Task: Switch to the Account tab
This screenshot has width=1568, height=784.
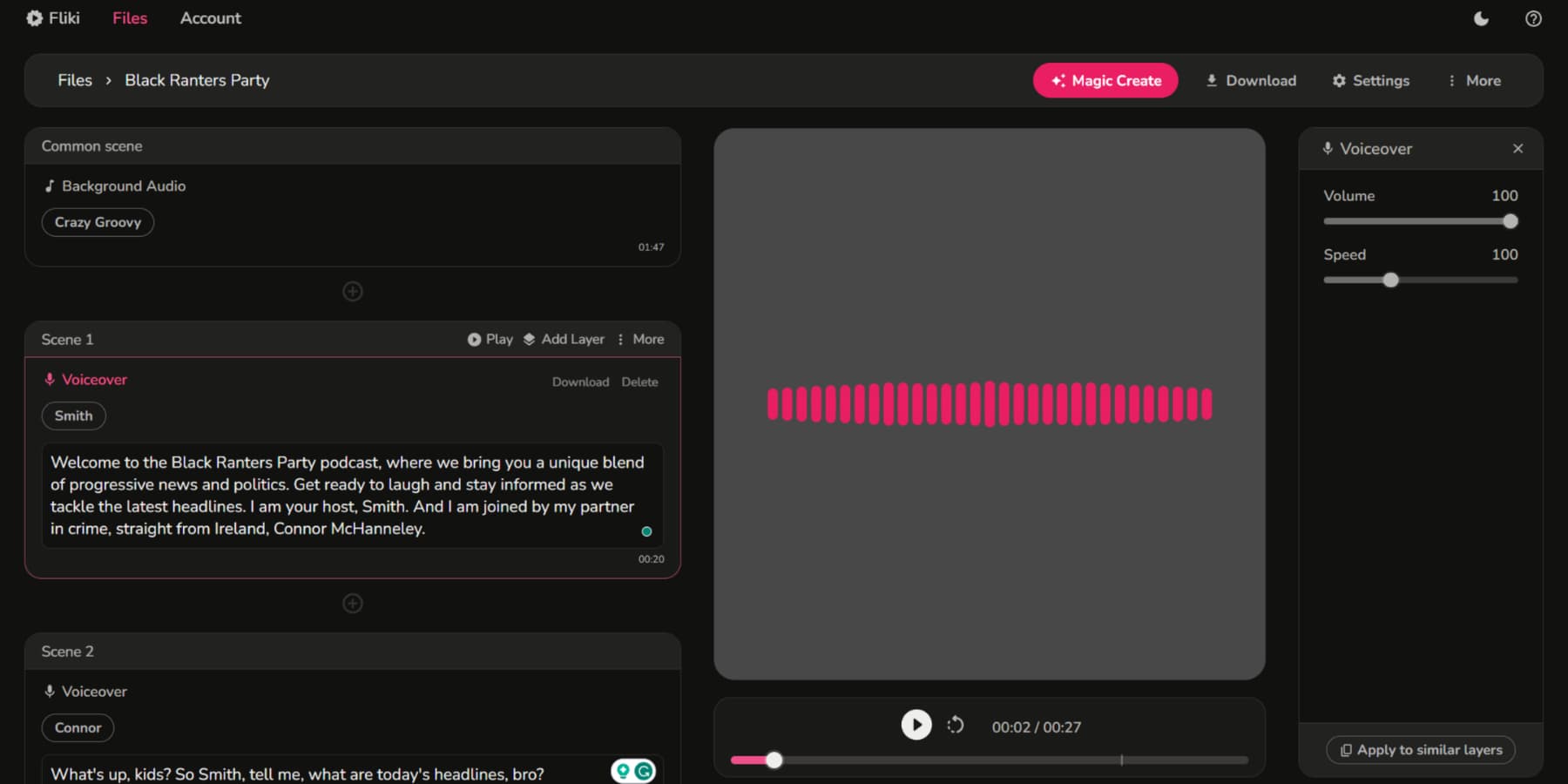Action: point(210,17)
